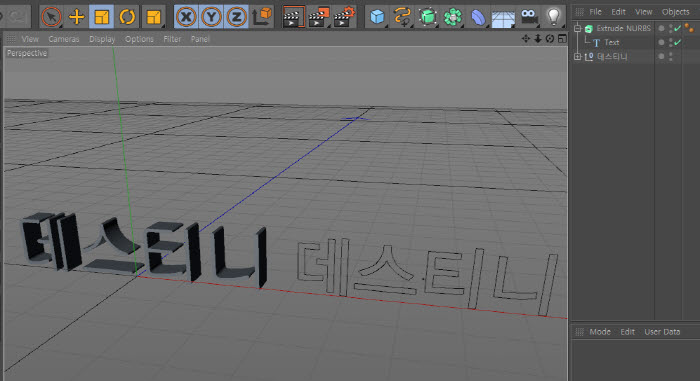Collapse the Extrude NURBS hierarchy

pyautogui.click(x=577, y=28)
